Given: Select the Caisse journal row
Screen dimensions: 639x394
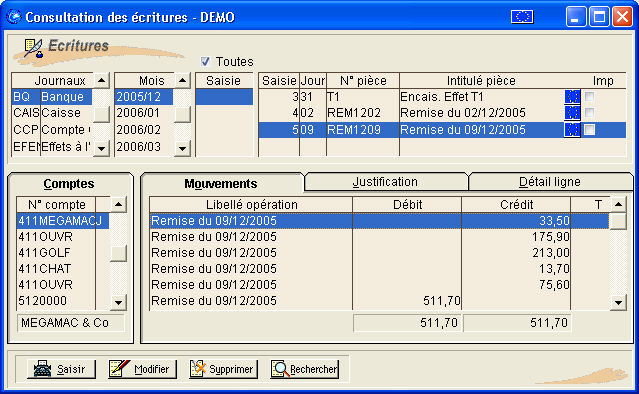Looking at the screenshot, I should (52, 113).
